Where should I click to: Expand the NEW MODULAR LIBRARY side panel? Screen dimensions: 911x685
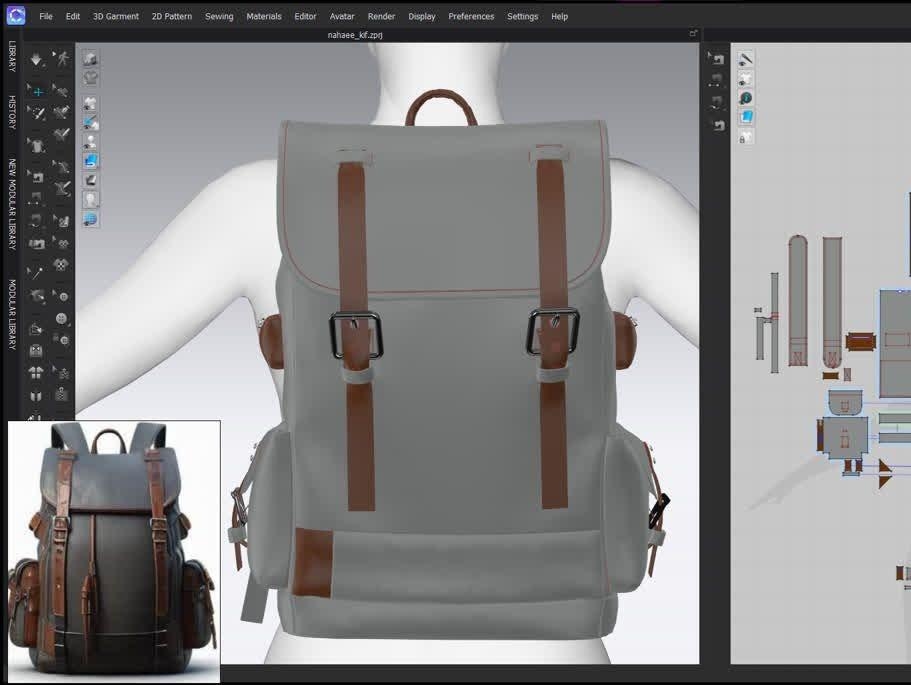point(12,203)
